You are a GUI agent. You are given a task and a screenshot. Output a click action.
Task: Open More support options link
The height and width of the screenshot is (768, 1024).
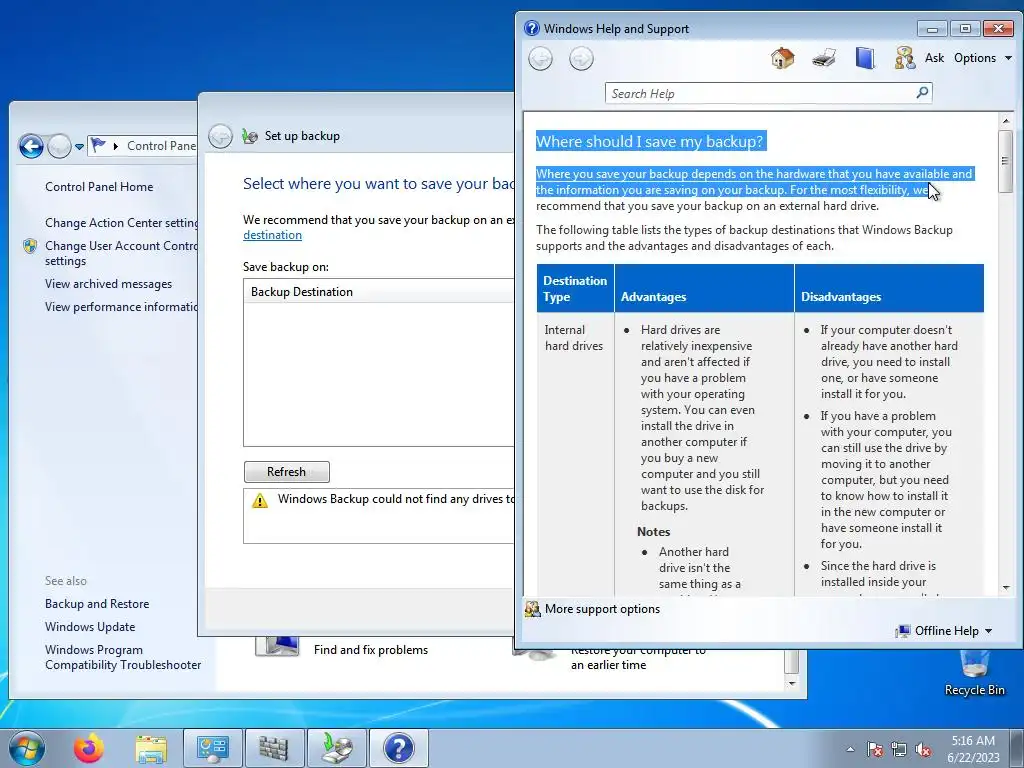(x=602, y=609)
